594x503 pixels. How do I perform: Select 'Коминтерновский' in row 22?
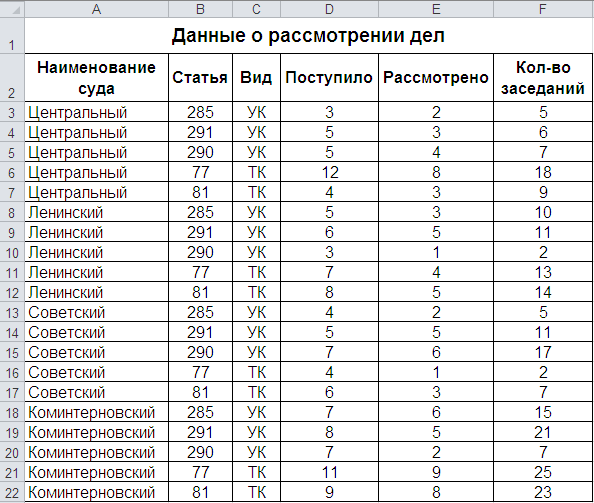97,493
